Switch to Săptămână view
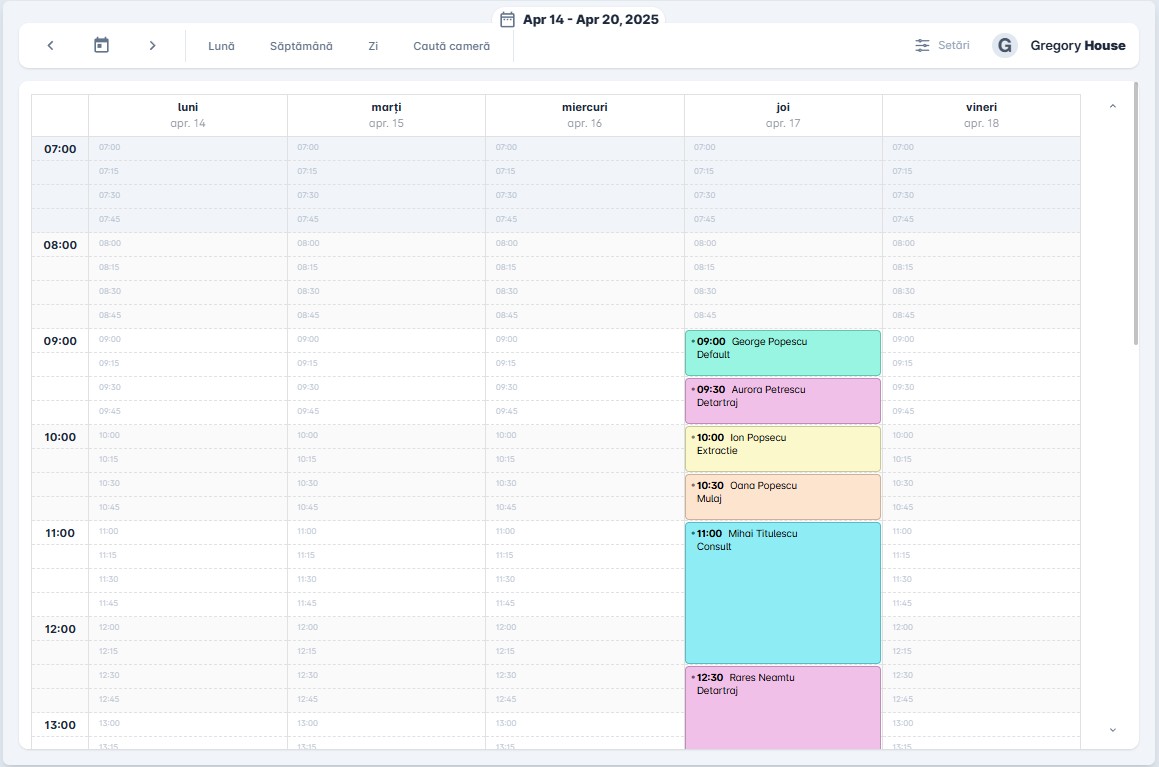 click(x=301, y=46)
